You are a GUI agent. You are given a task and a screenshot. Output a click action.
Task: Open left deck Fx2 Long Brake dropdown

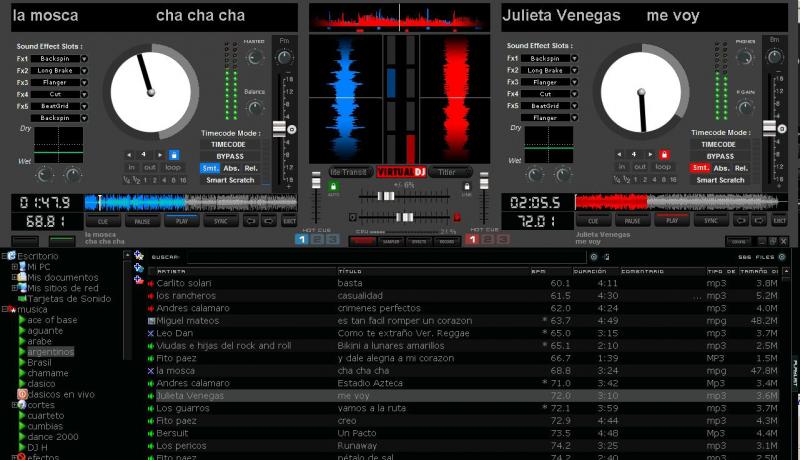84,70
